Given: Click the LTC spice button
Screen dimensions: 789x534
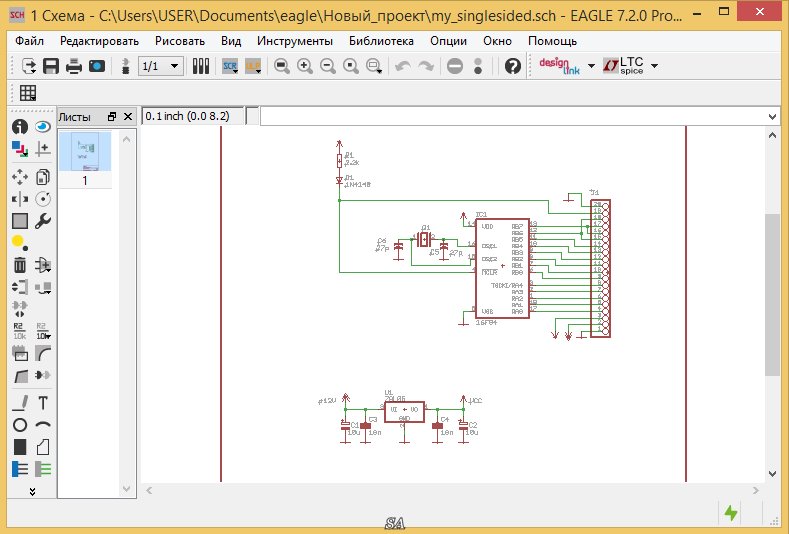Looking at the screenshot, I should 624,66.
